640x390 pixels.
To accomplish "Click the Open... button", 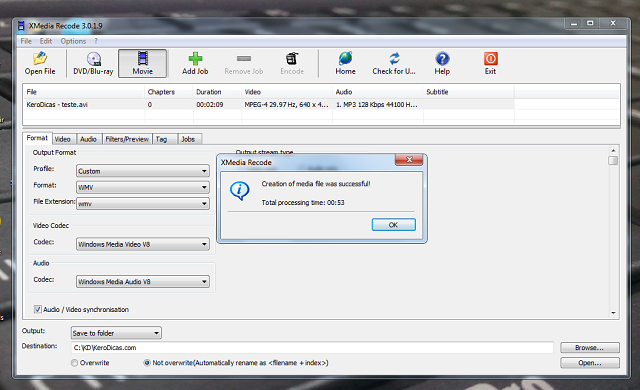I will 590,363.
